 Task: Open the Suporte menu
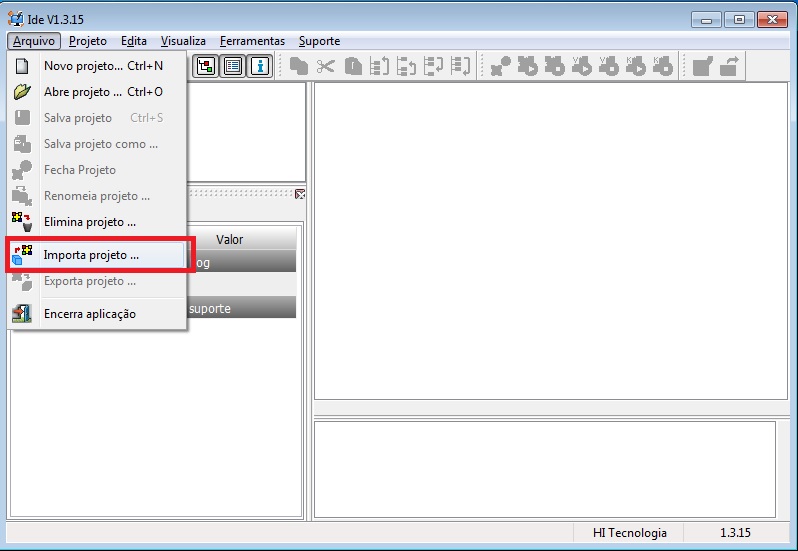tap(319, 41)
